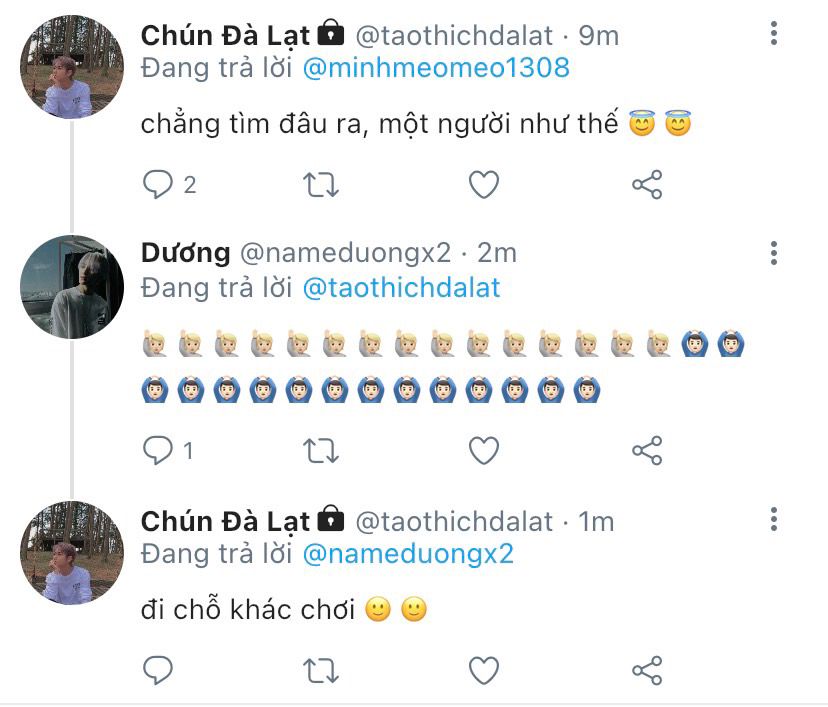Reply to Dương's emoji tweet
Screen dimensions: 828x707
[158, 451]
